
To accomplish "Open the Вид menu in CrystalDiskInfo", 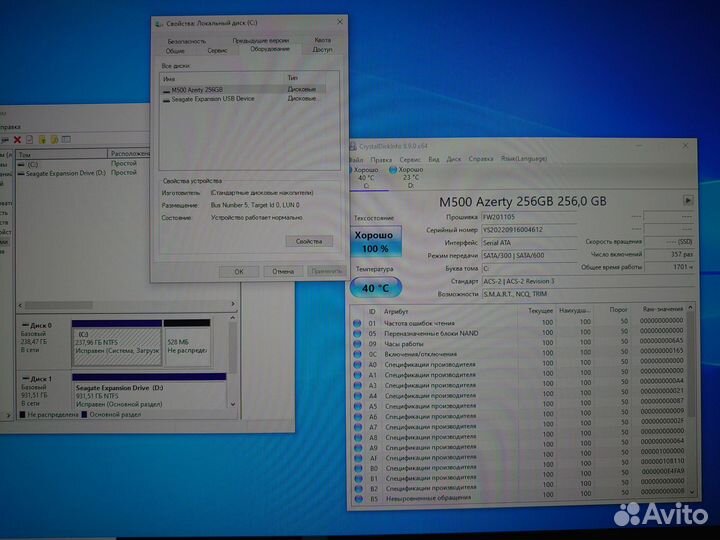I will click(434, 159).
